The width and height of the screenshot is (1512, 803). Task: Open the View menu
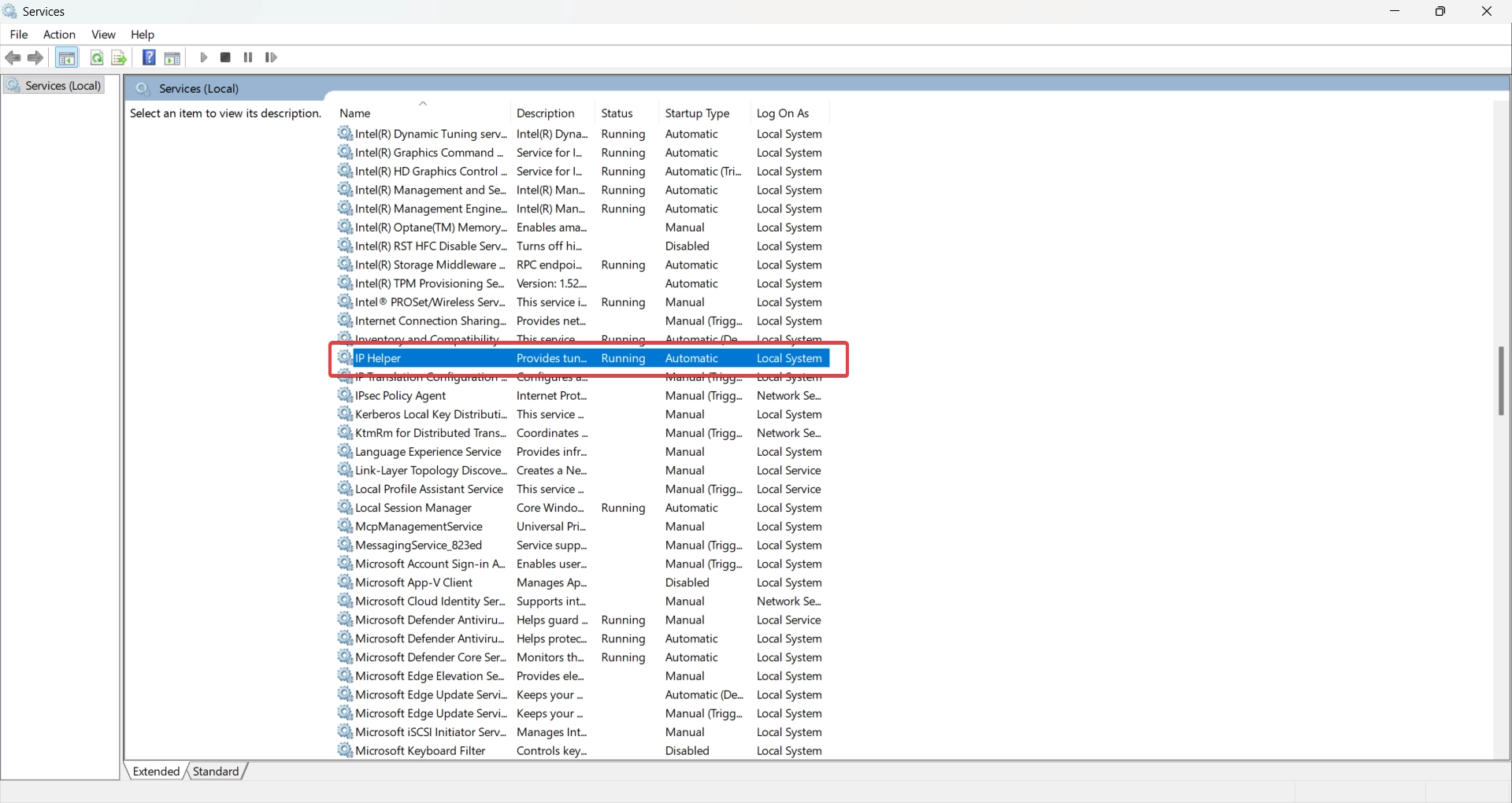(103, 35)
